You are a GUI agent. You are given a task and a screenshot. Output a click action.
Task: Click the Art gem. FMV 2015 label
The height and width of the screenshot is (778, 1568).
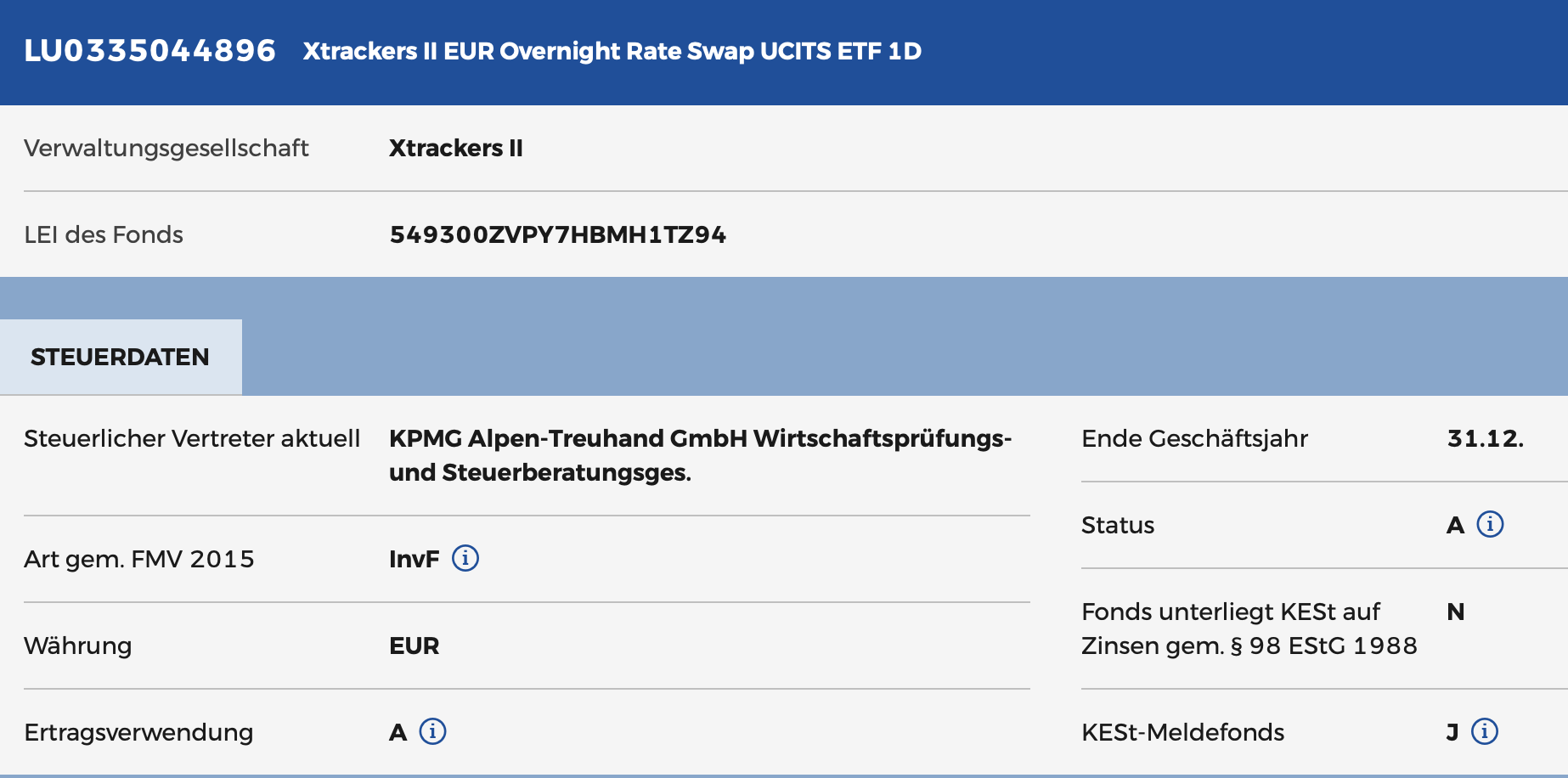(x=139, y=559)
